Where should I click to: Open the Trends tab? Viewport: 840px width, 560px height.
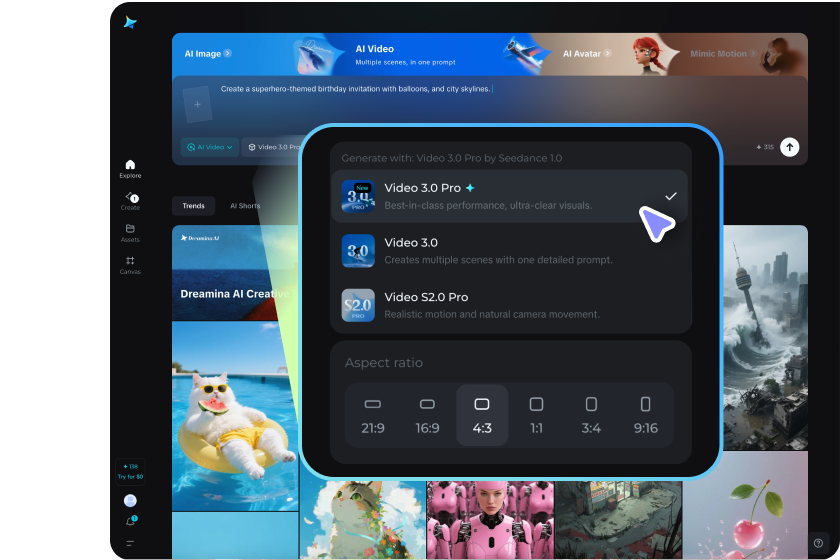pyautogui.click(x=193, y=206)
